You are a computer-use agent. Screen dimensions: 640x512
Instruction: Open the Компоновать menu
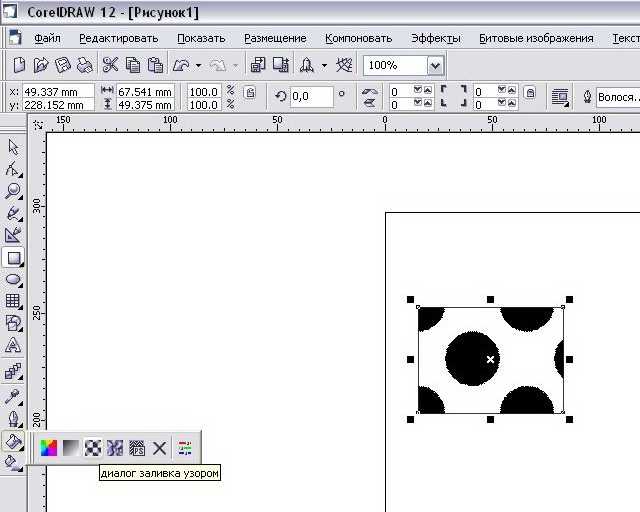(x=358, y=38)
